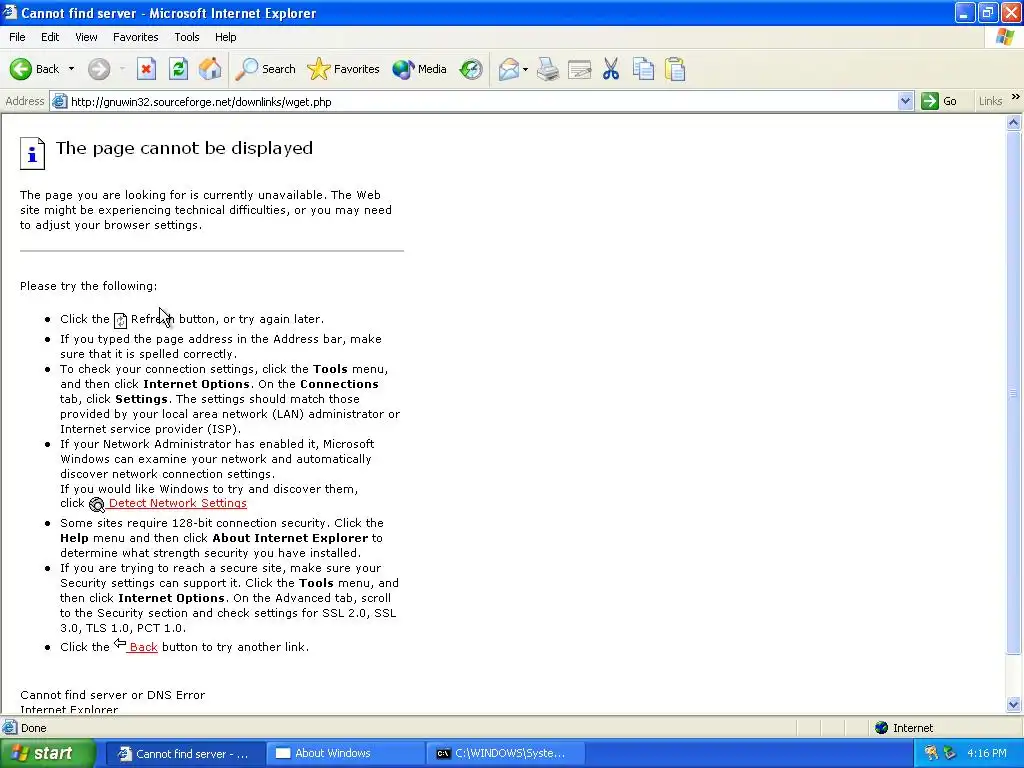Click the page icon in Address bar
1024x768 pixels.
(x=59, y=102)
